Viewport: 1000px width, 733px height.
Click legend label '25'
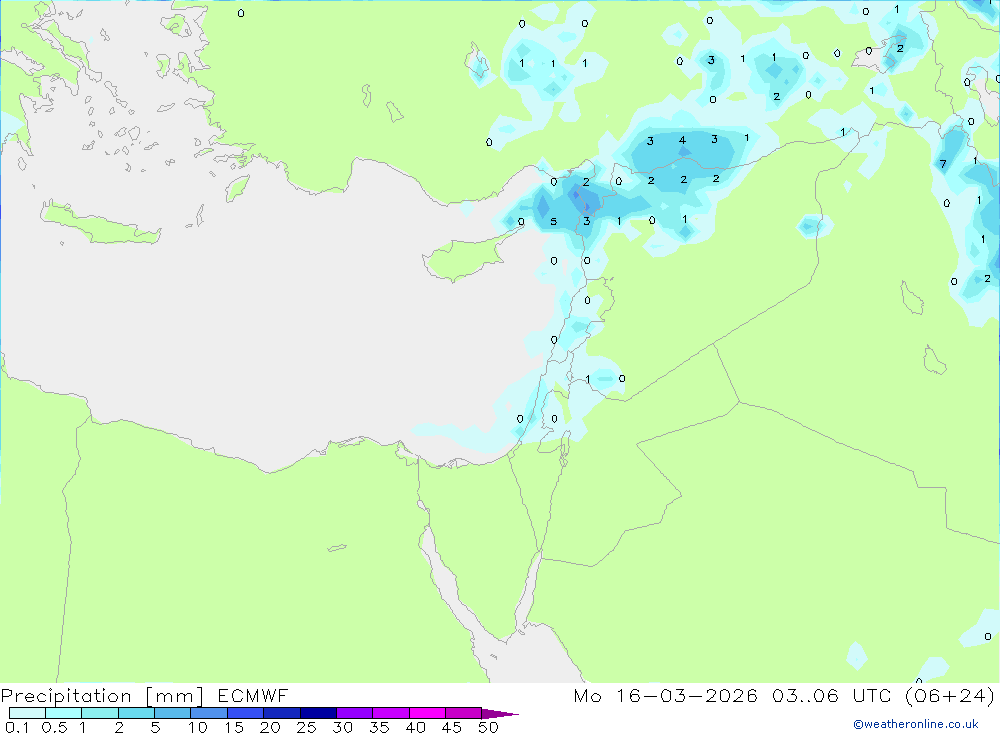307,727
